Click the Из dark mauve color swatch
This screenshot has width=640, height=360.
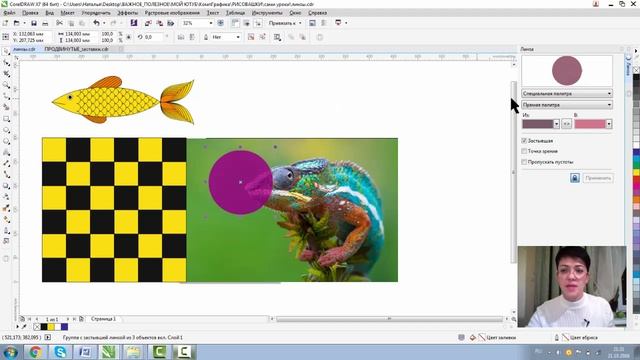(538, 124)
